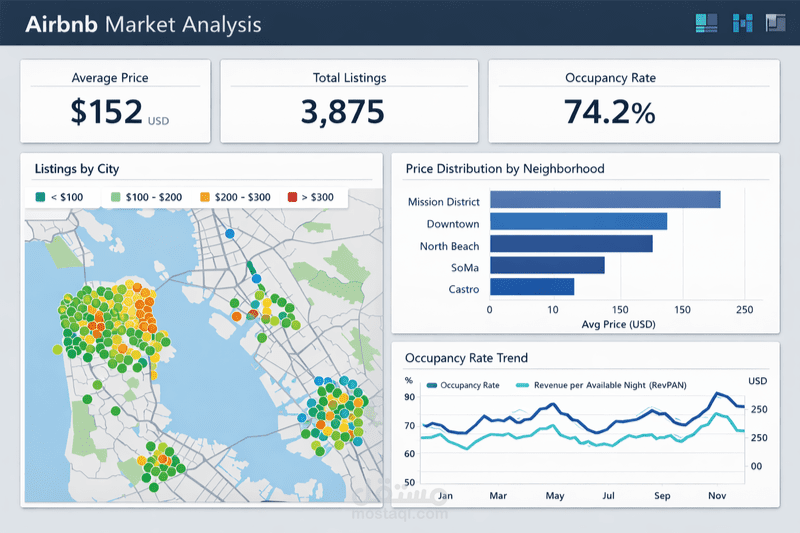Click the '90' value on the percent axis
Screen dimensions: 800x533
(410, 397)
